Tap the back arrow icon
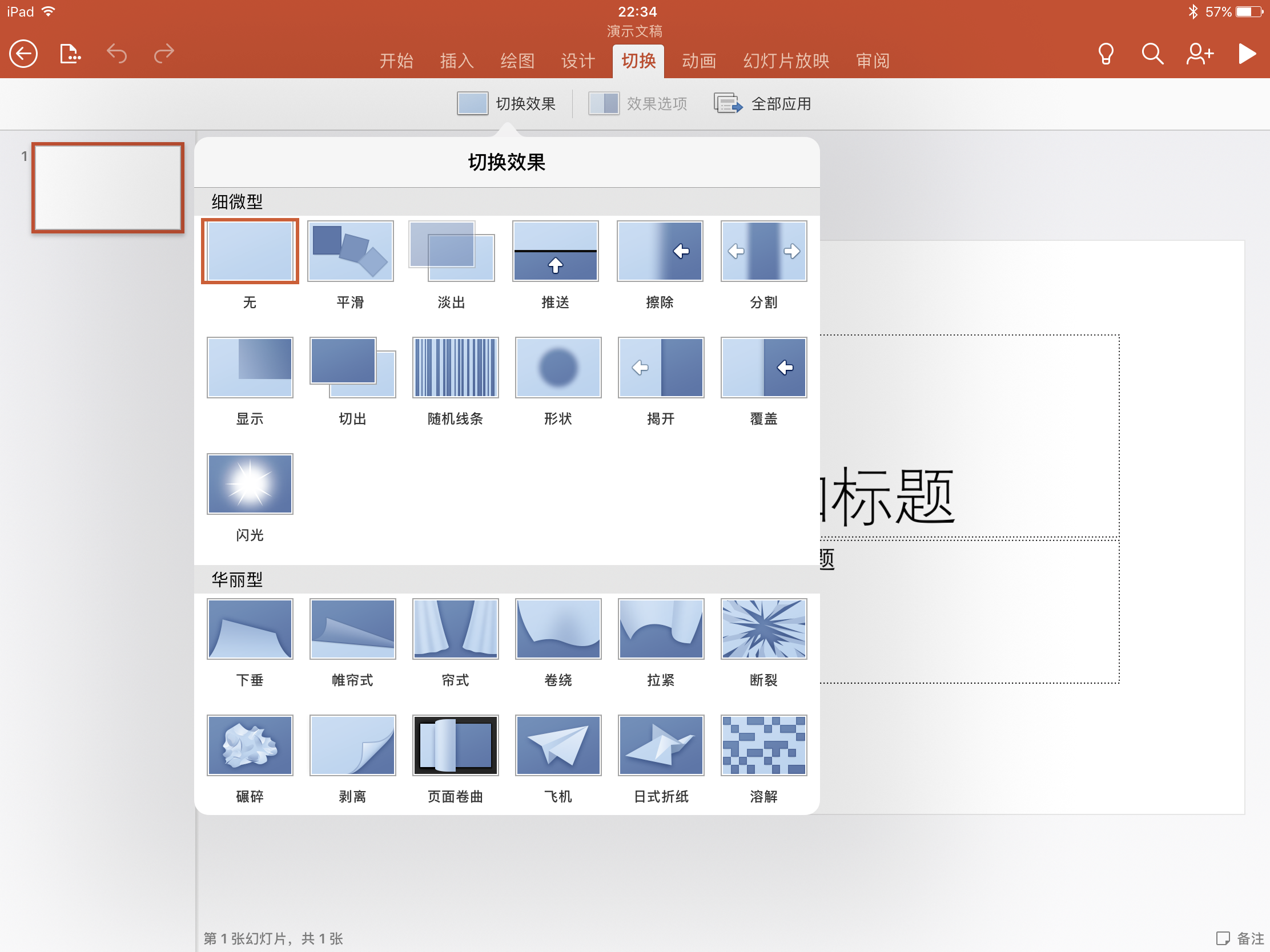1270x952 pixels. coord(23,55)
